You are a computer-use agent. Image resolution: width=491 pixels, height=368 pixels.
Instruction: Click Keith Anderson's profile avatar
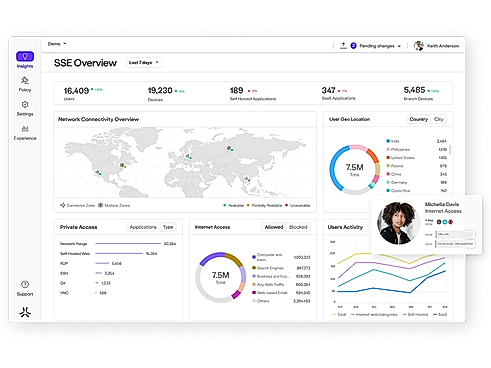[419, 46]
